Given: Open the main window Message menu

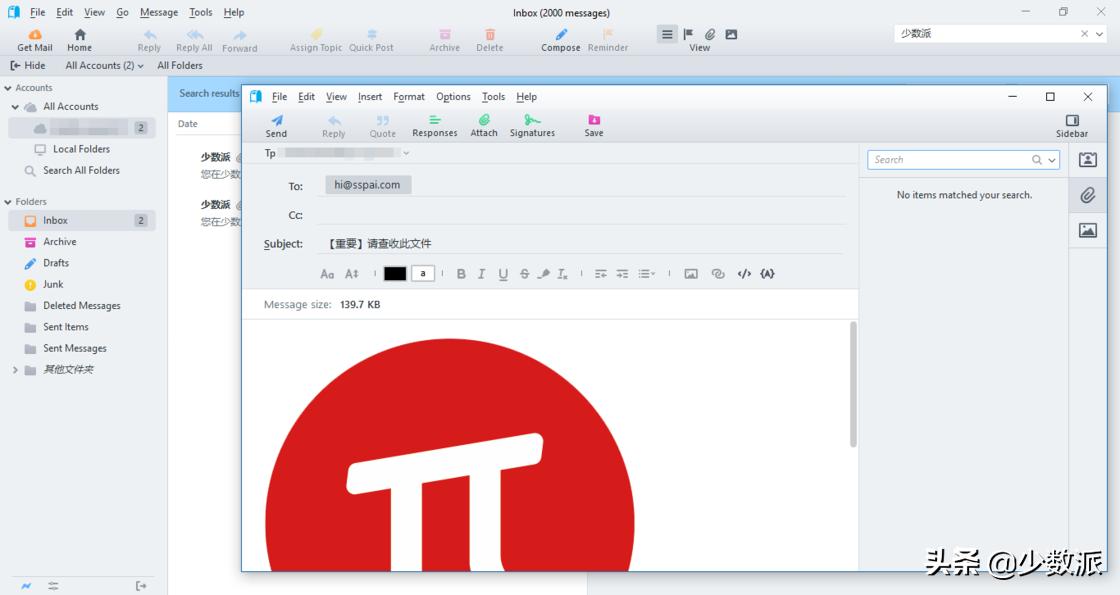Looking at the screenshot, I should coord(159,12).
